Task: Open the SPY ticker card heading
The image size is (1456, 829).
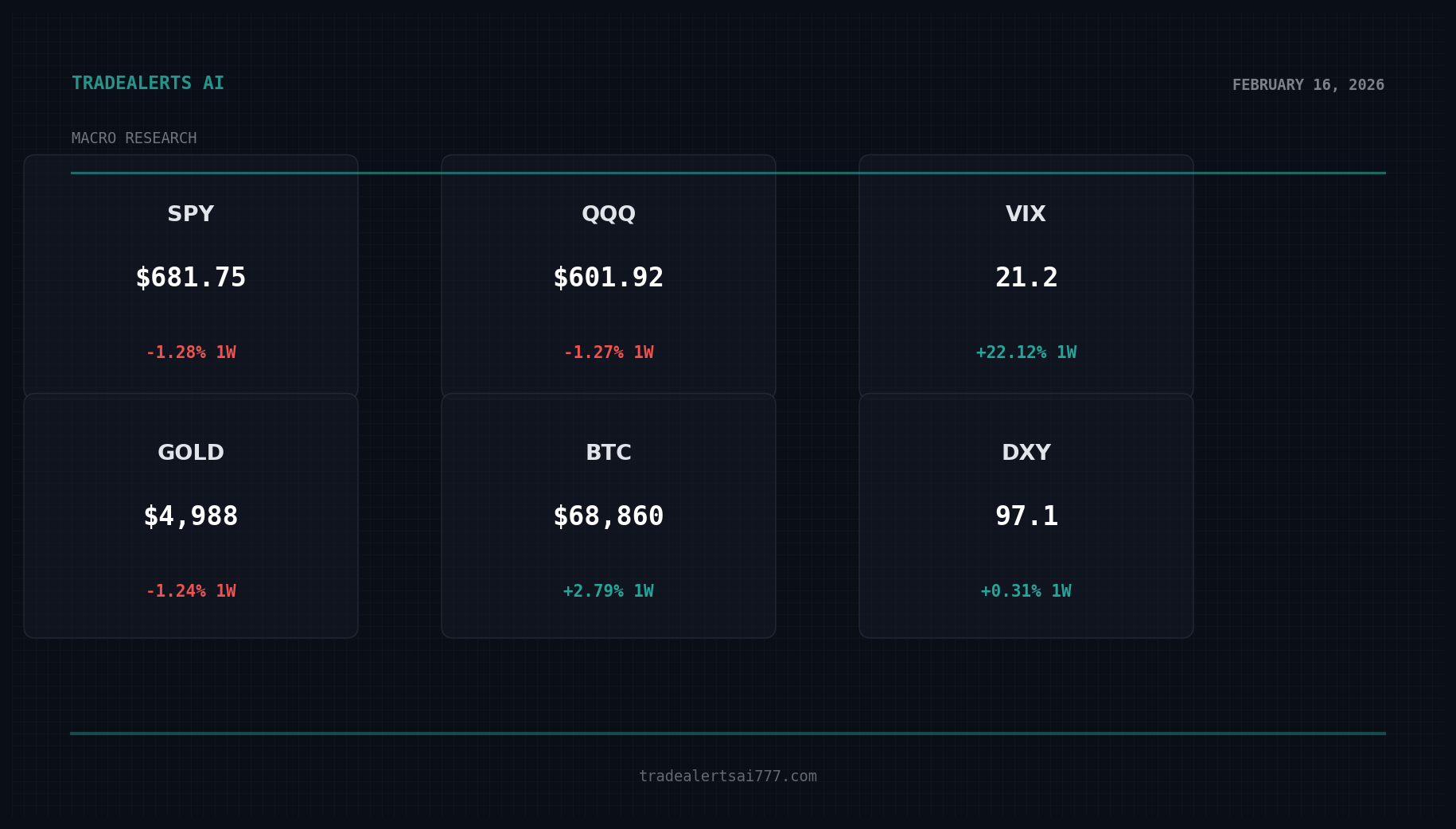Action: 191,214
